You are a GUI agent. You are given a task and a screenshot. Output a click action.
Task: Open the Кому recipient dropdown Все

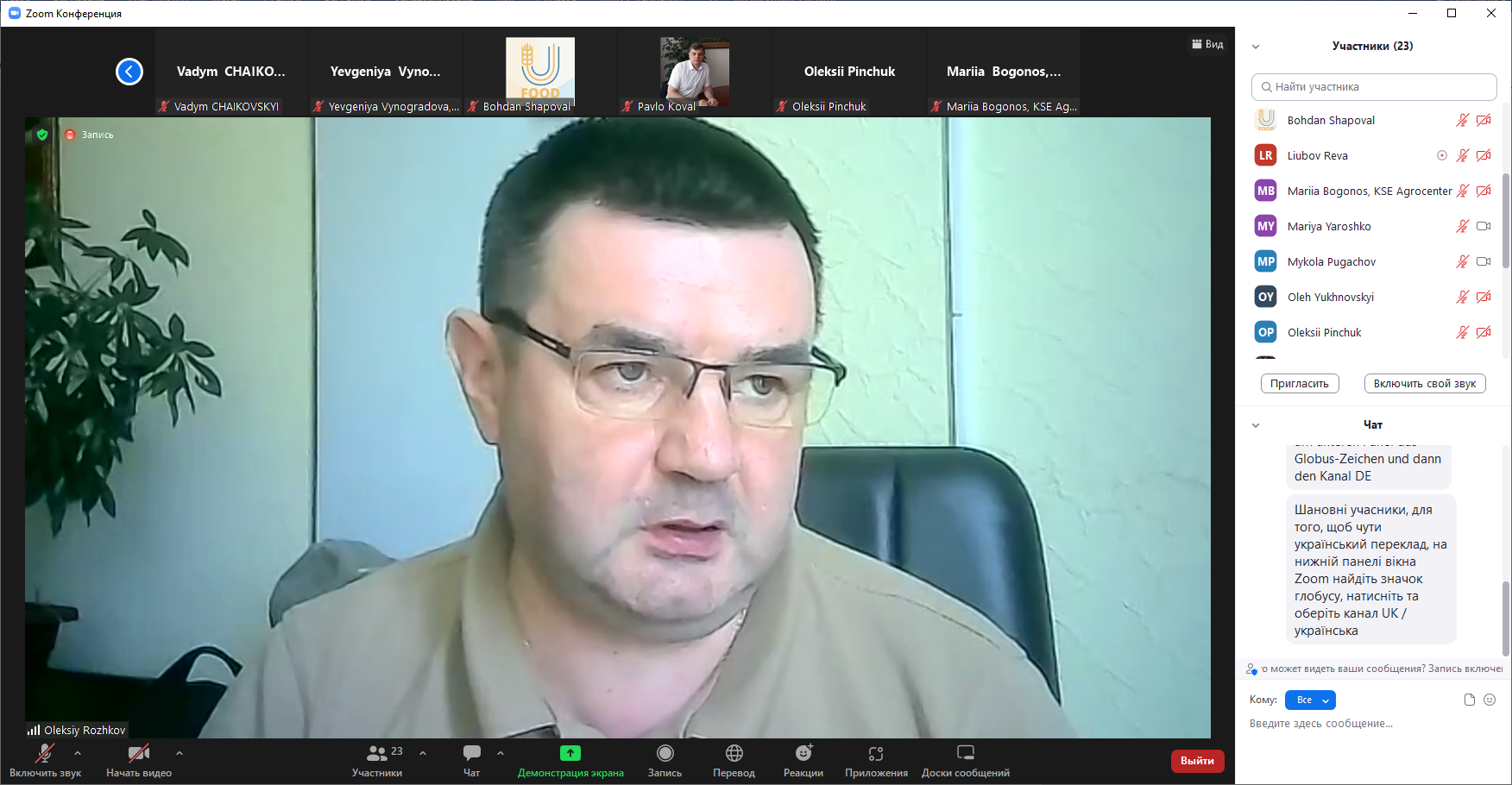coord(1310,700)
